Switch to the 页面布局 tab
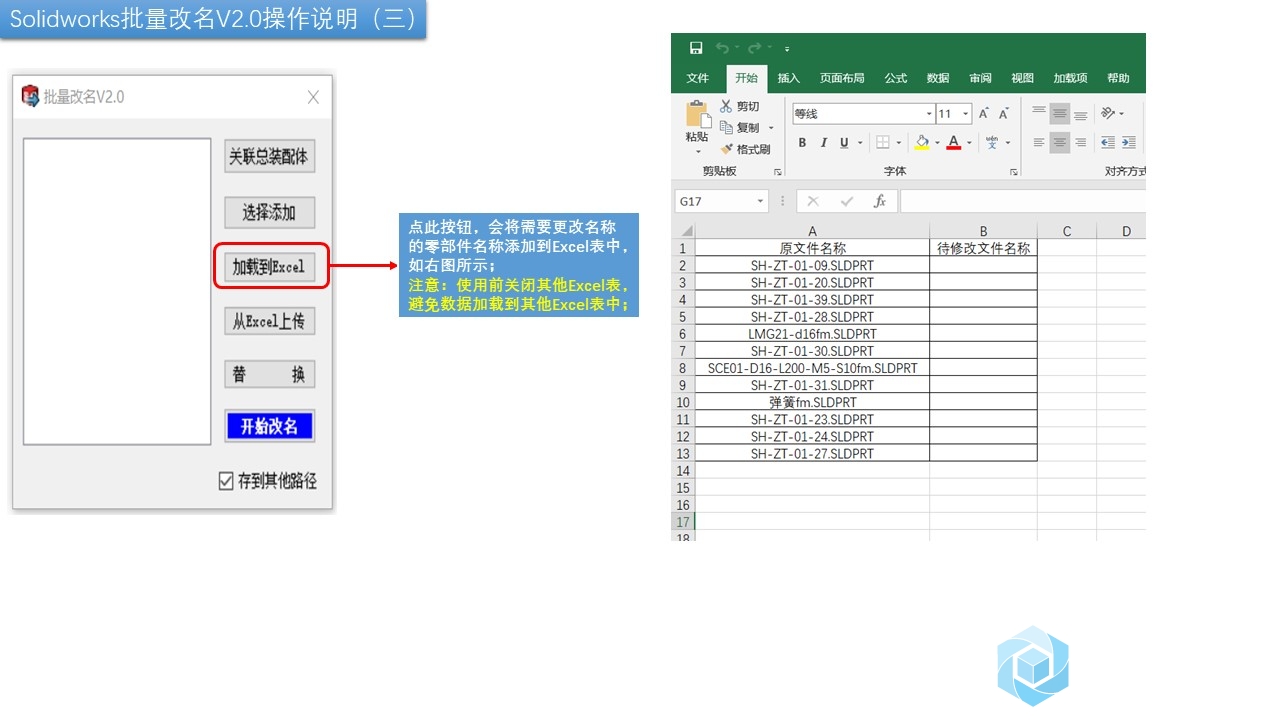 (842, 78)
